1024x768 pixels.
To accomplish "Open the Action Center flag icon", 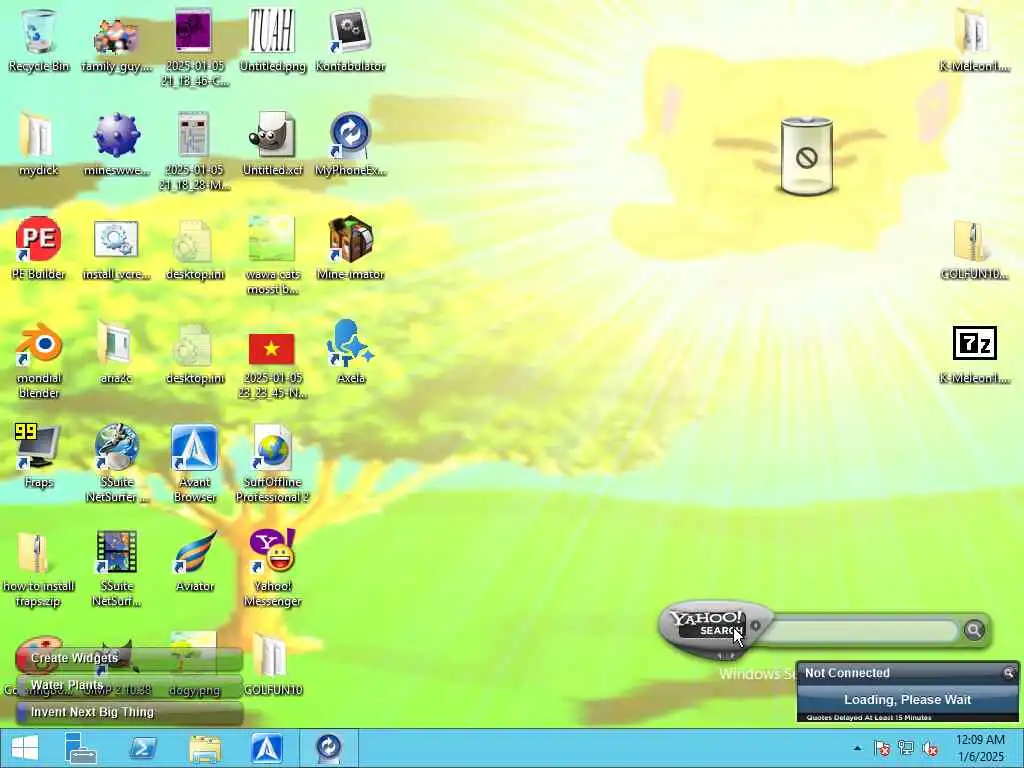I will [882, 748].
